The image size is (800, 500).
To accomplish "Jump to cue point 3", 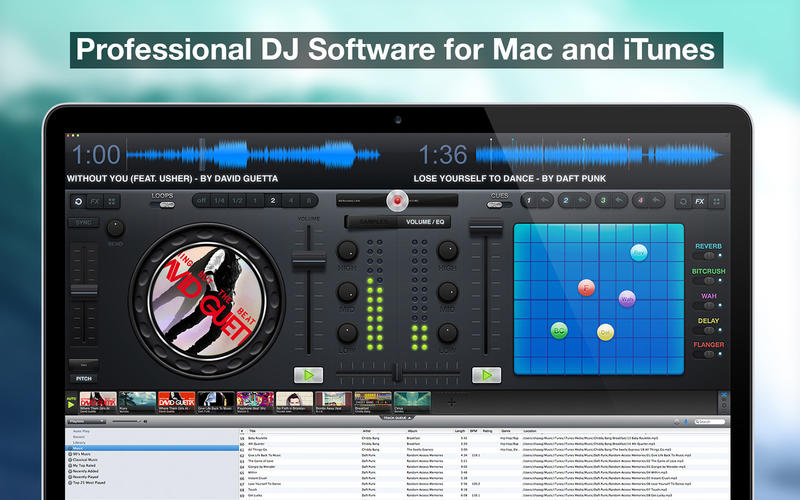I will tap(603, 201).
